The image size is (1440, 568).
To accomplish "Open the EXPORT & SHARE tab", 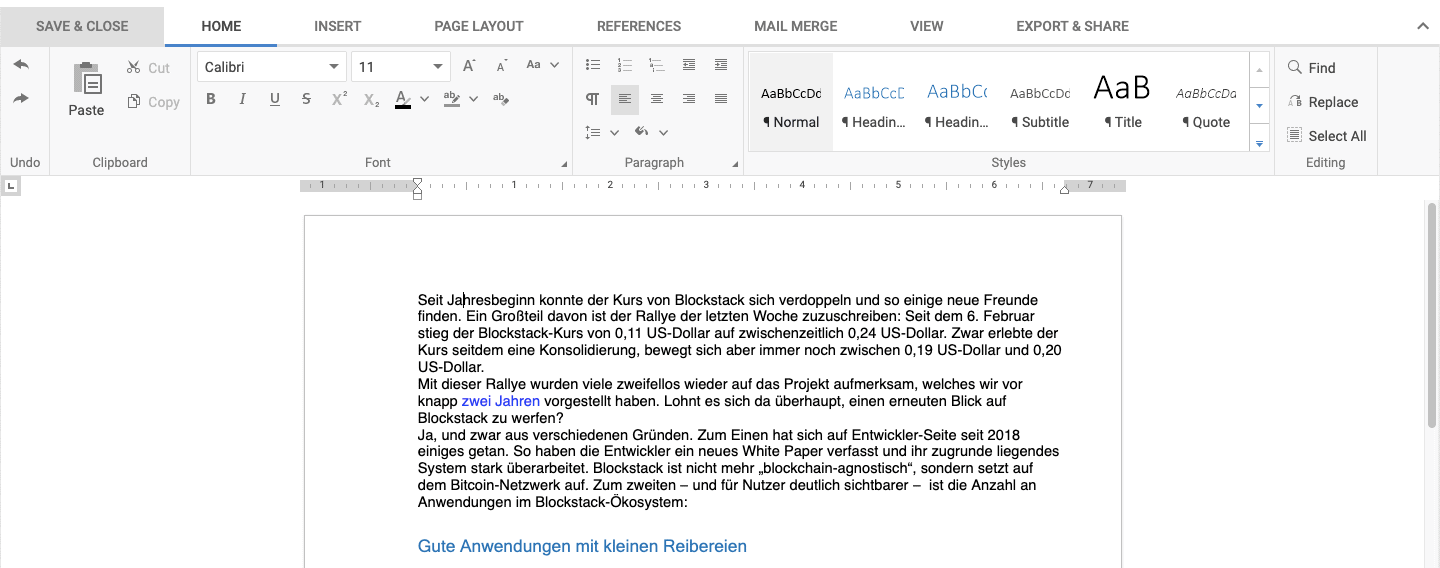I will (1072, 26).
